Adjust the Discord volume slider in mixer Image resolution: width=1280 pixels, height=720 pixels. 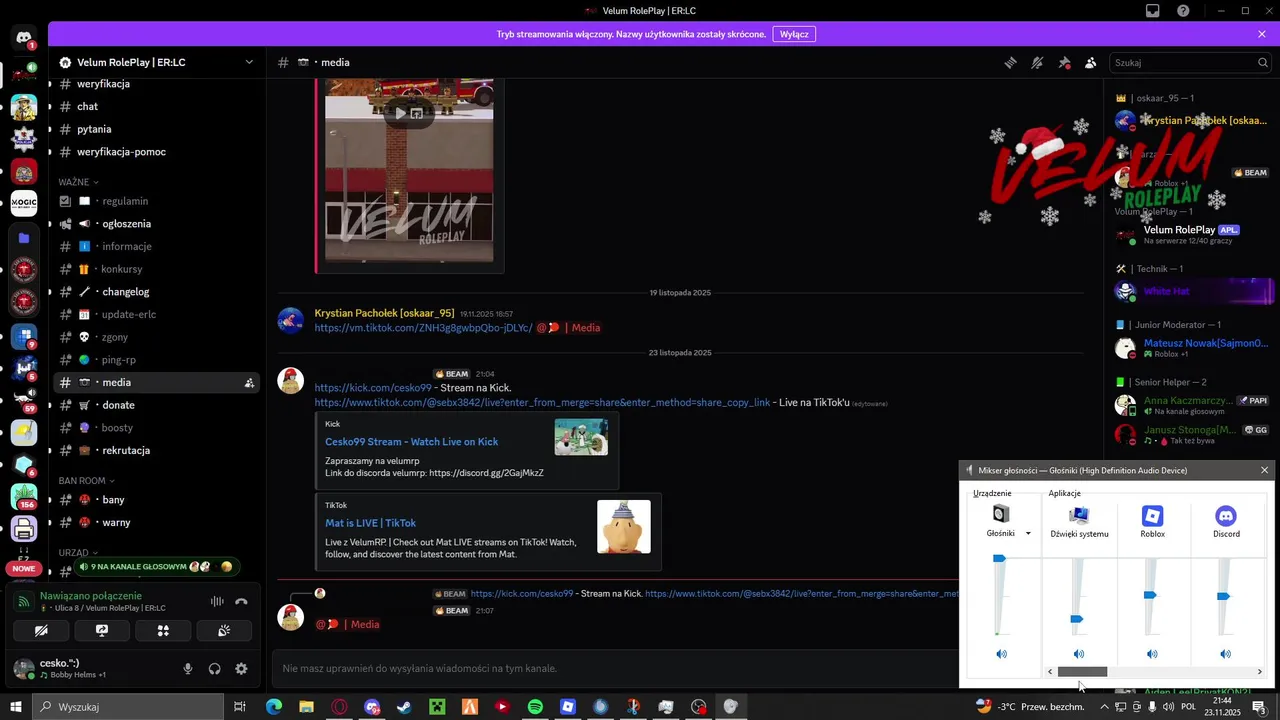1223,597
